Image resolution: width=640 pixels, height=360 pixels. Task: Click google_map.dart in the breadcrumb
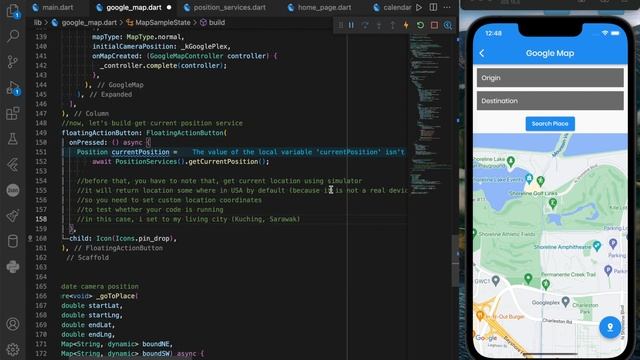pos(89,22)
